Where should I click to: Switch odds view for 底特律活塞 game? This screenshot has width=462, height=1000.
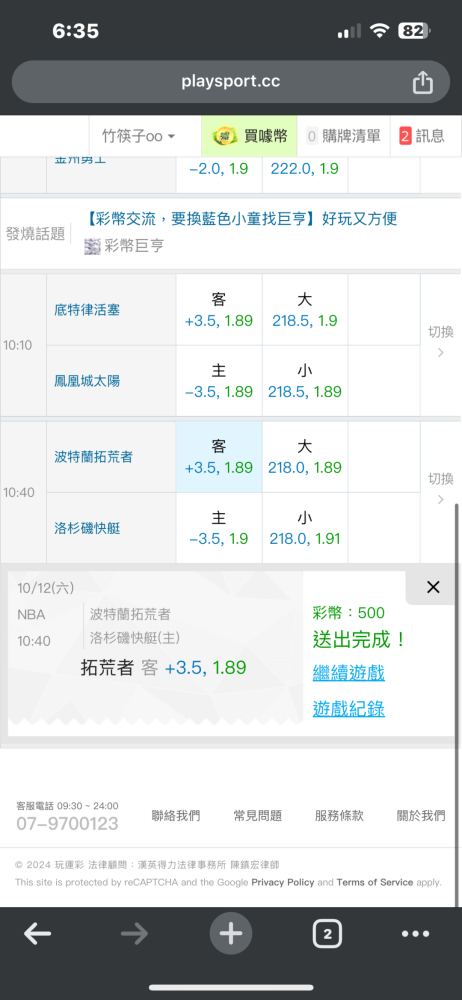(x=440, y=342)
